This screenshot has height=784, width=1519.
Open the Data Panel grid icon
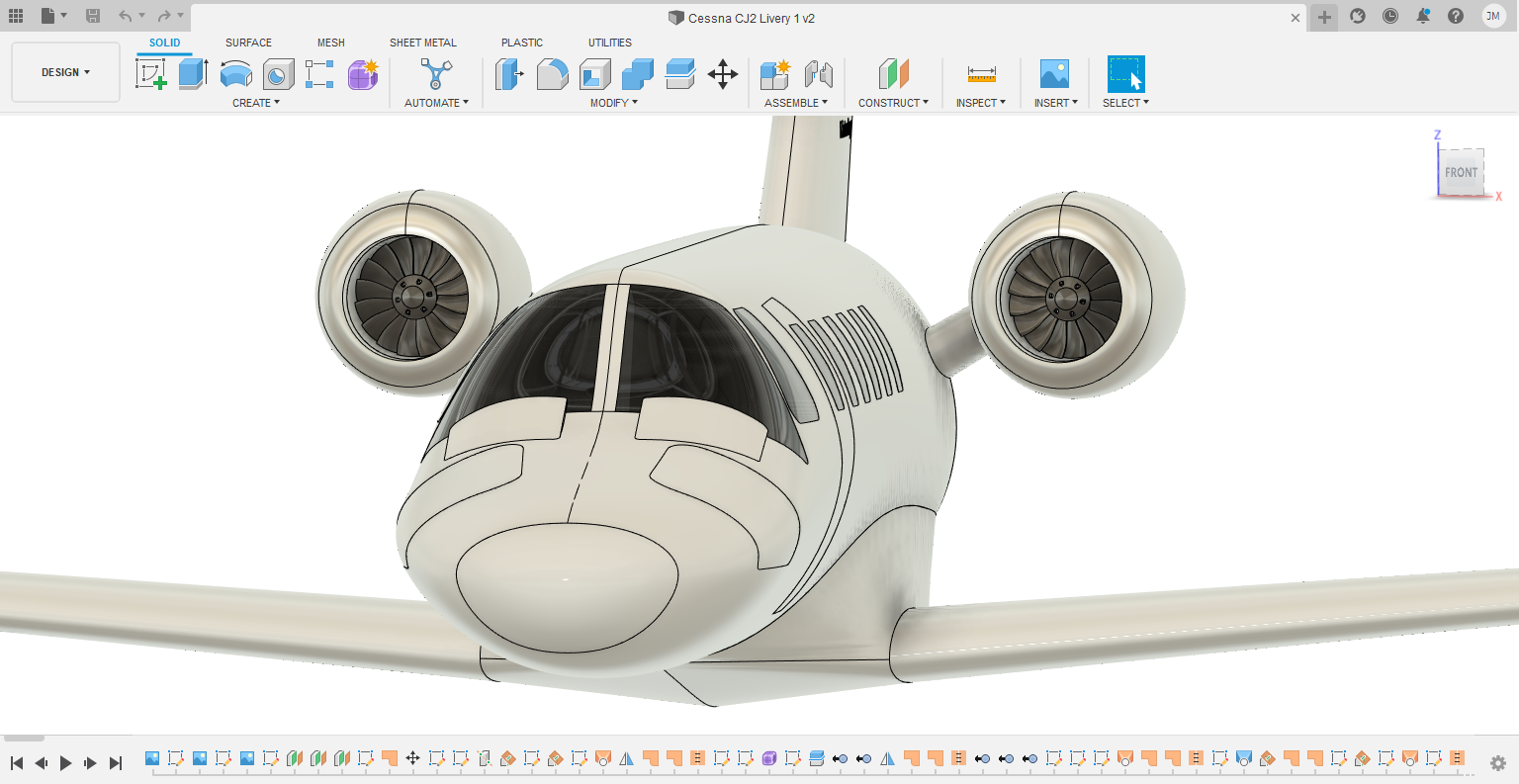click(x=16, y=16)
